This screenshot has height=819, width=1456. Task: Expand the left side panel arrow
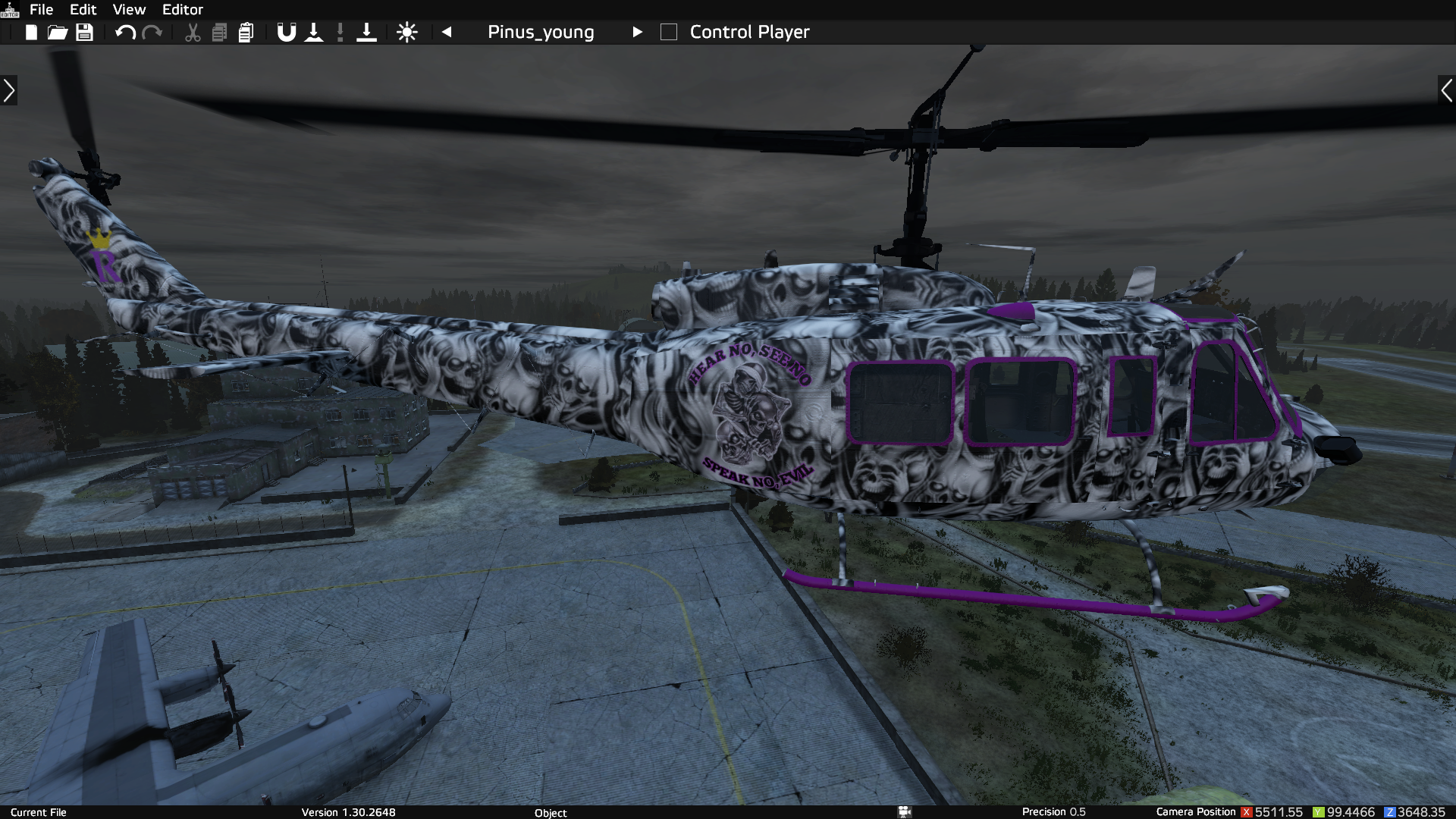pyautogui.click(x=9, y=91)
